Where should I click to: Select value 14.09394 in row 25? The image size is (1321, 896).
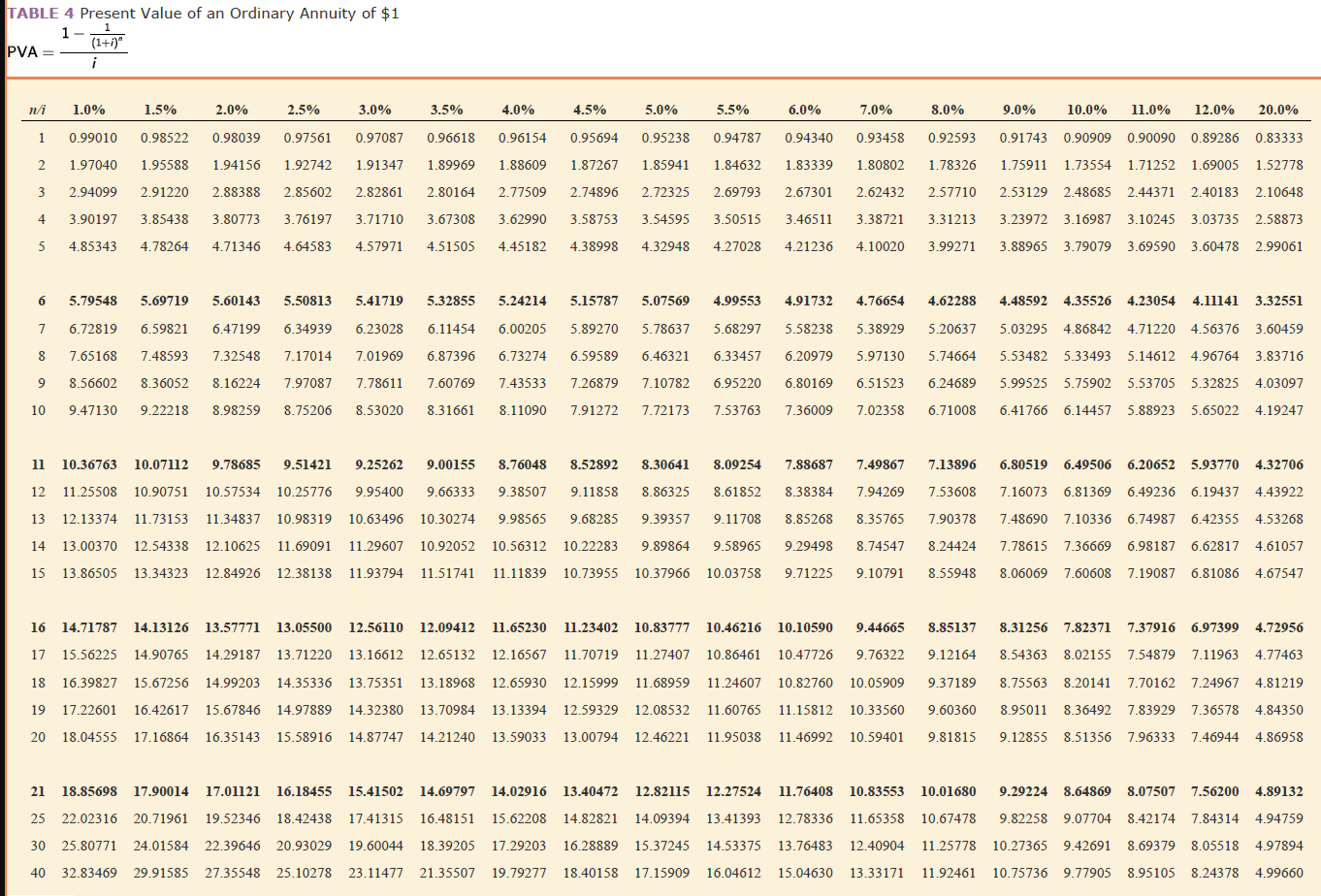click(x=662, y=818)
